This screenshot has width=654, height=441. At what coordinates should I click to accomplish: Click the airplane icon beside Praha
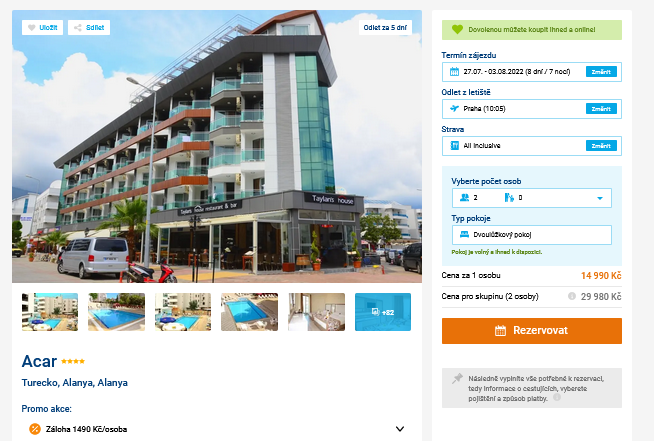454,108
